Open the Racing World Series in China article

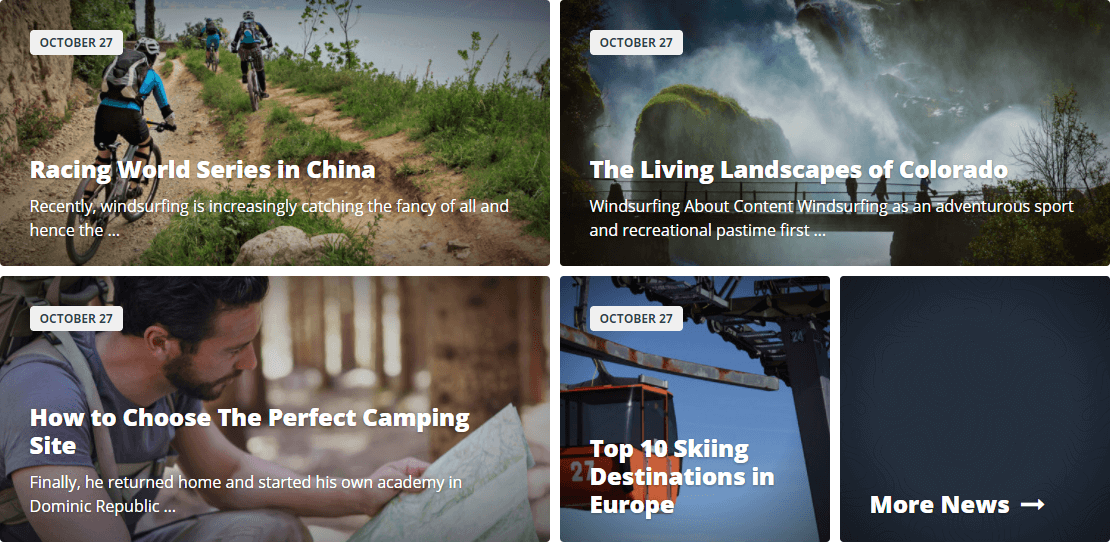pyautogui.click(x=202, y=170)
